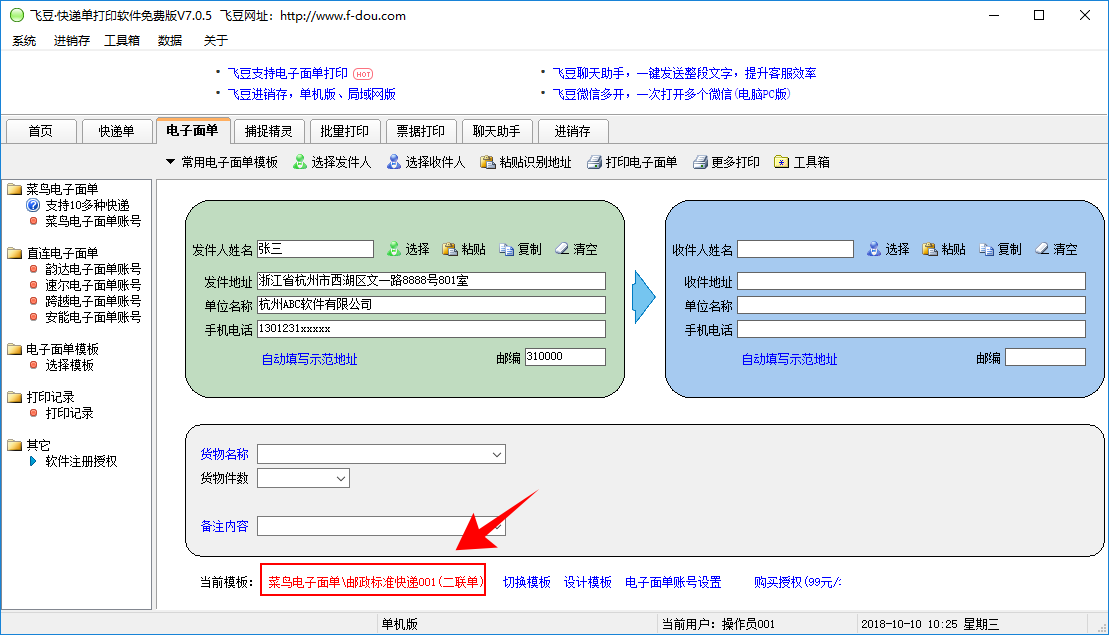Clear sender info with 清空 eraser
Screen dimensions: 1109x635
pyautogui.click(x=562, y=249)
